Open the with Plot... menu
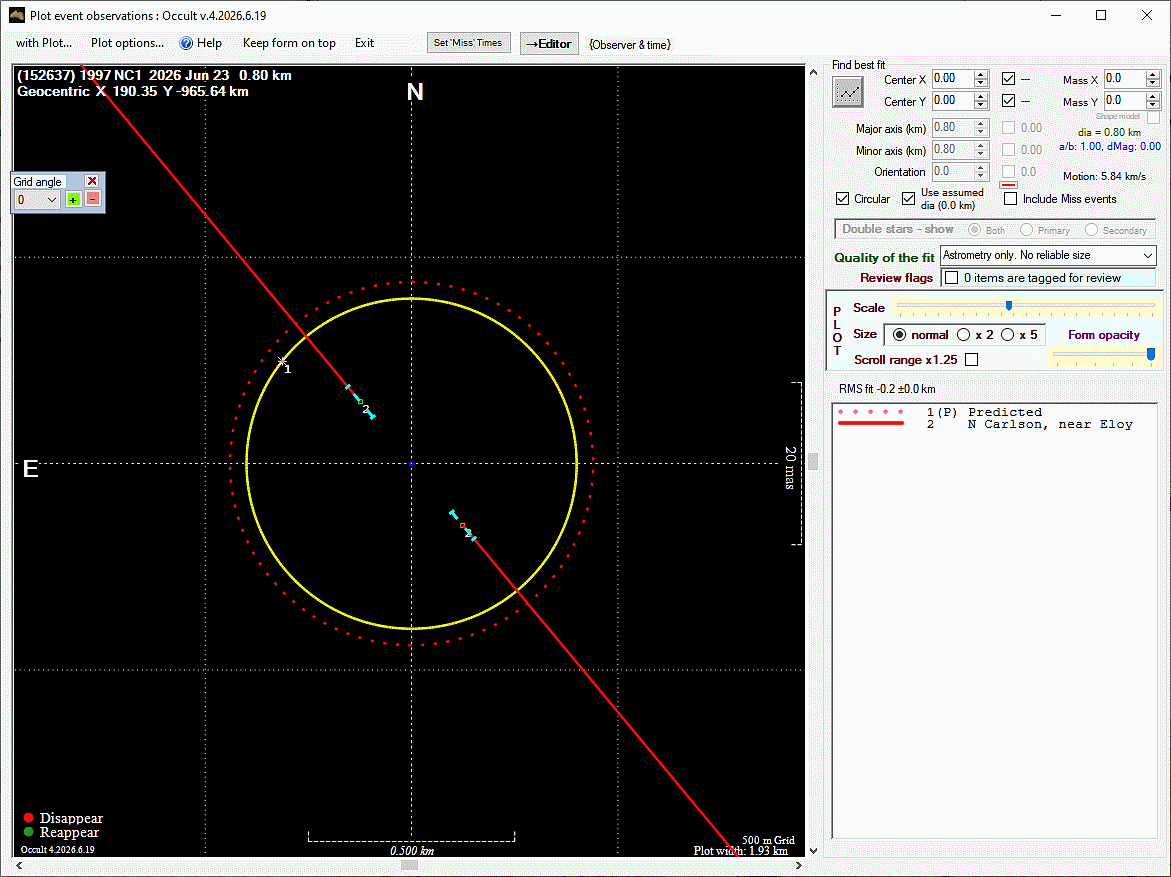Screen dimensions: 1171x877 coord(44,43)
